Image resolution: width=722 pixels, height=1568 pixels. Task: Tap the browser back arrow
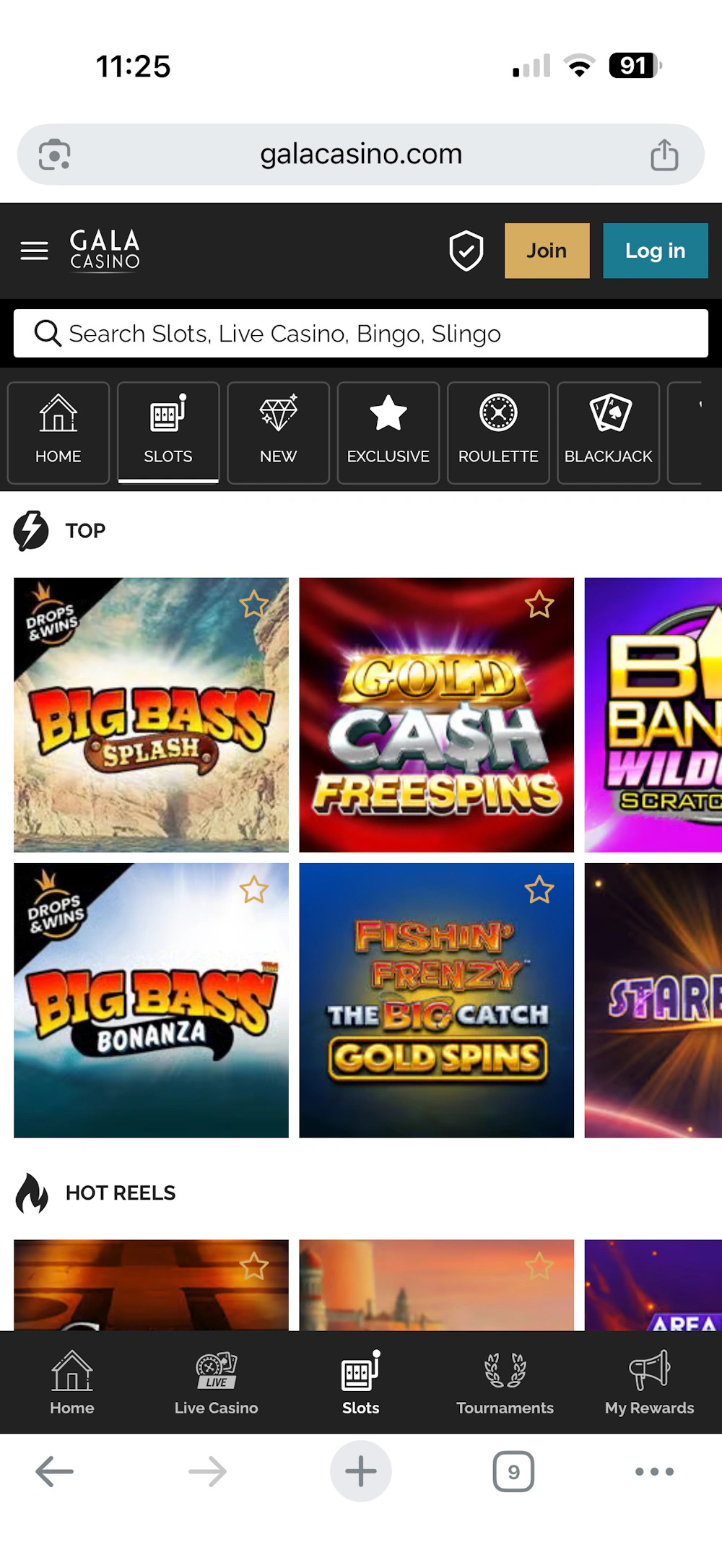[55, 1471]
